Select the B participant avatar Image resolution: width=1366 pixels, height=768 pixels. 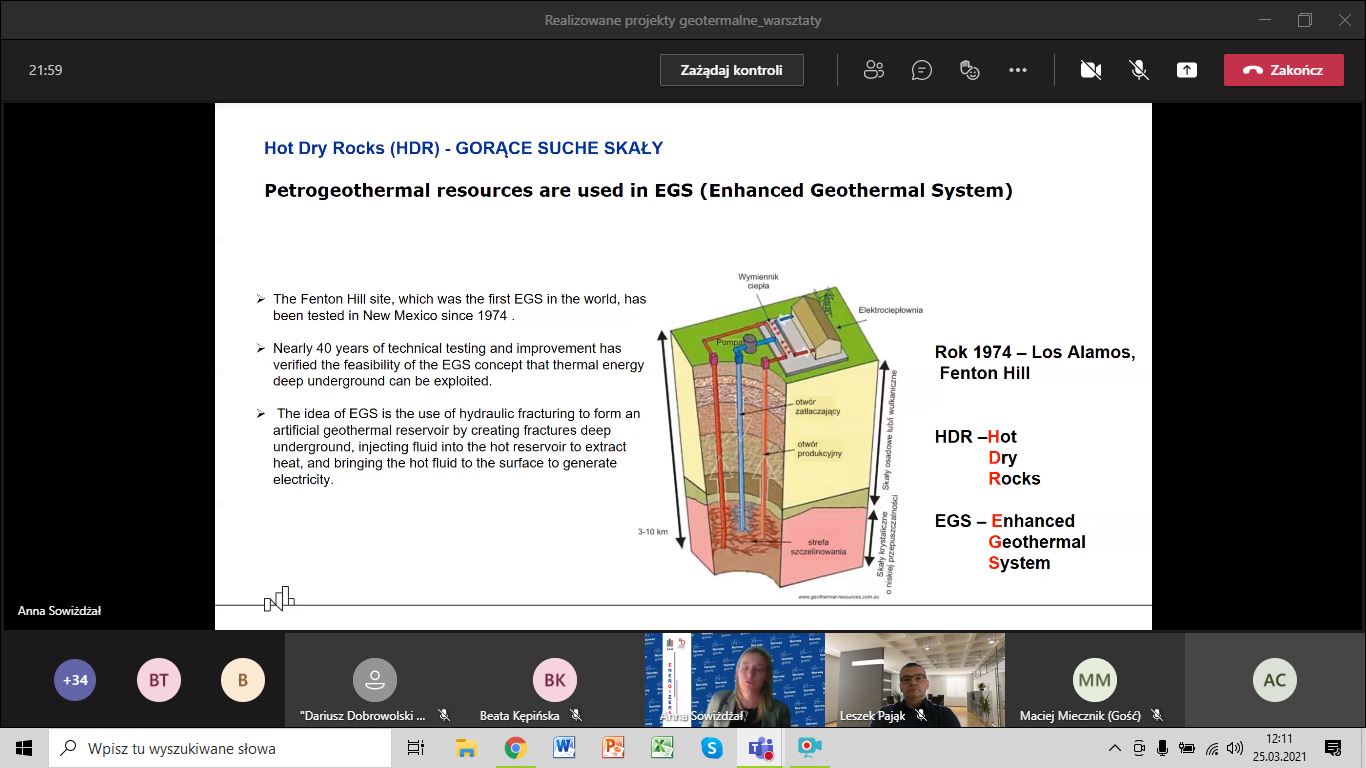point(242,680)
